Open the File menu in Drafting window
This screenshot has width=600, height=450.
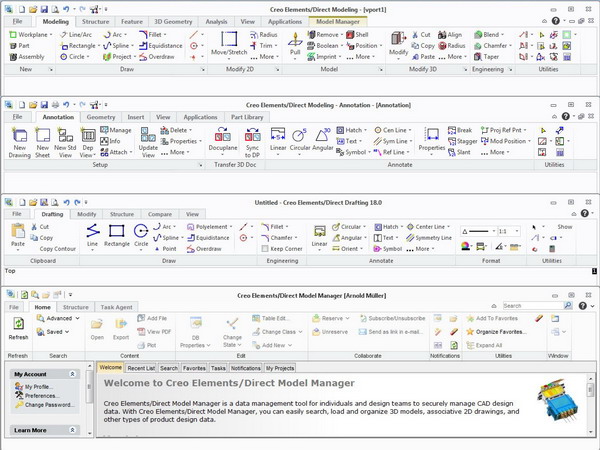17,214
